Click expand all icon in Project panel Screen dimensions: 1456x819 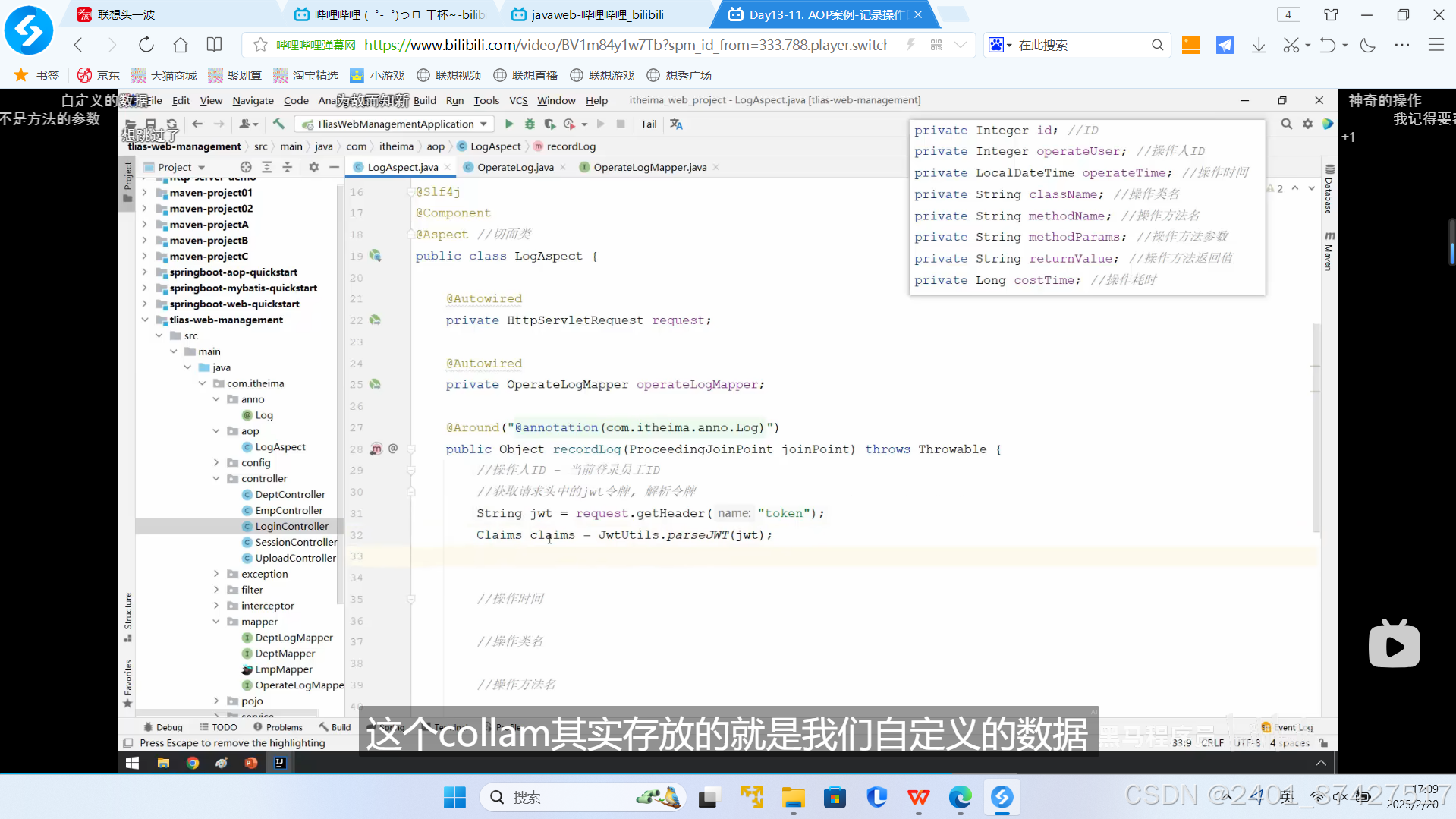[x=267, y=167]
